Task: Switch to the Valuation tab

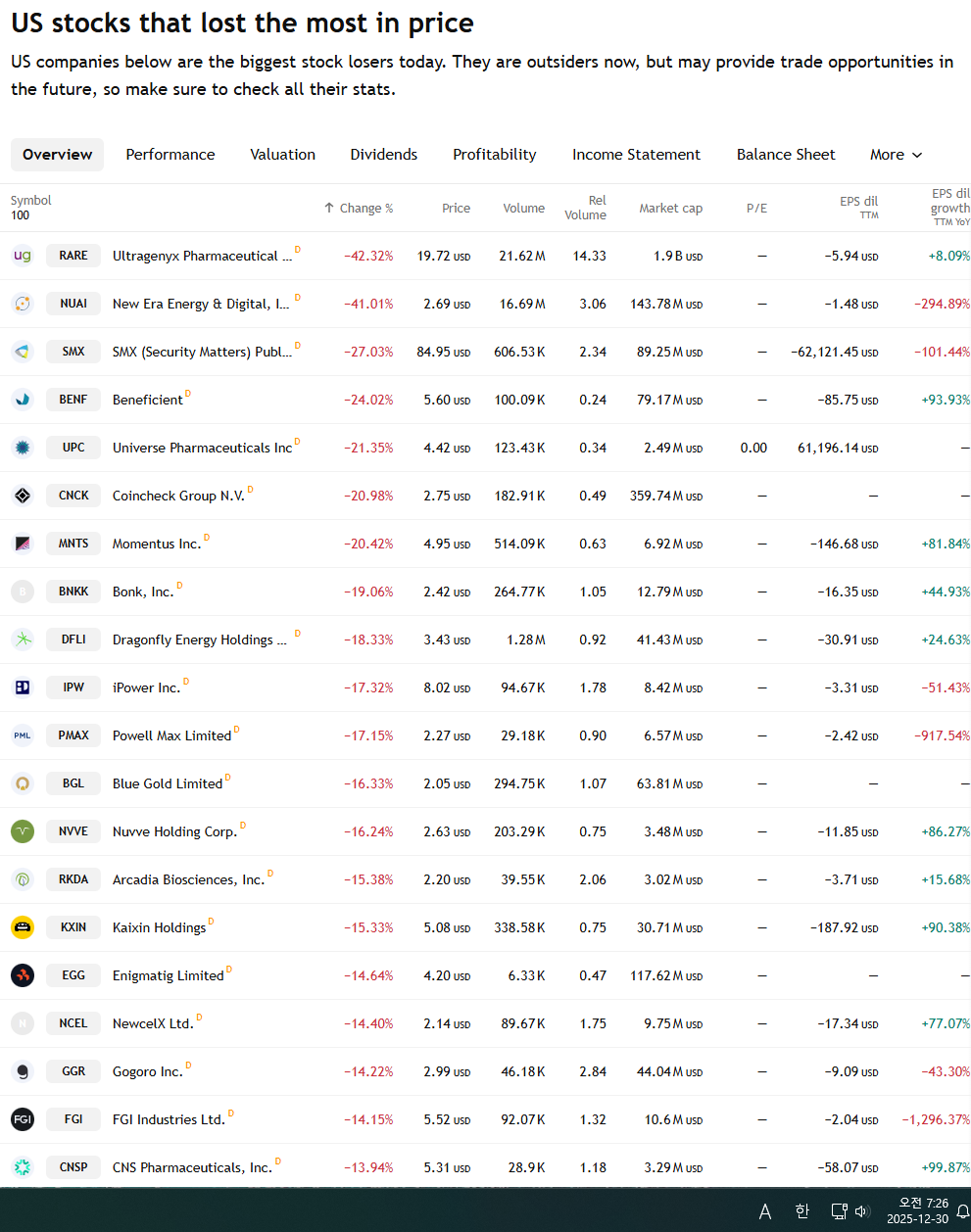Action: [x=282, y=155]
